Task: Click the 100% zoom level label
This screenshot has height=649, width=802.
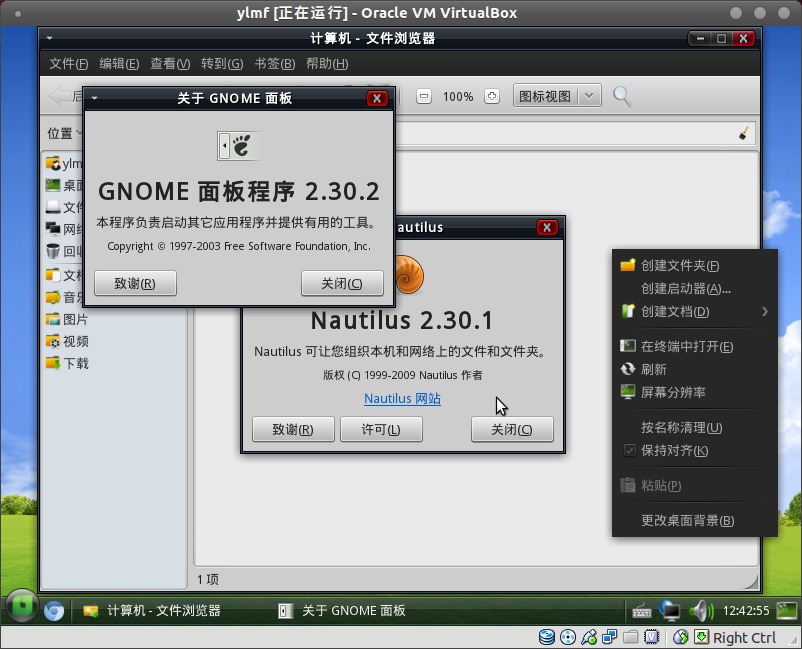Action: [458, 97]
